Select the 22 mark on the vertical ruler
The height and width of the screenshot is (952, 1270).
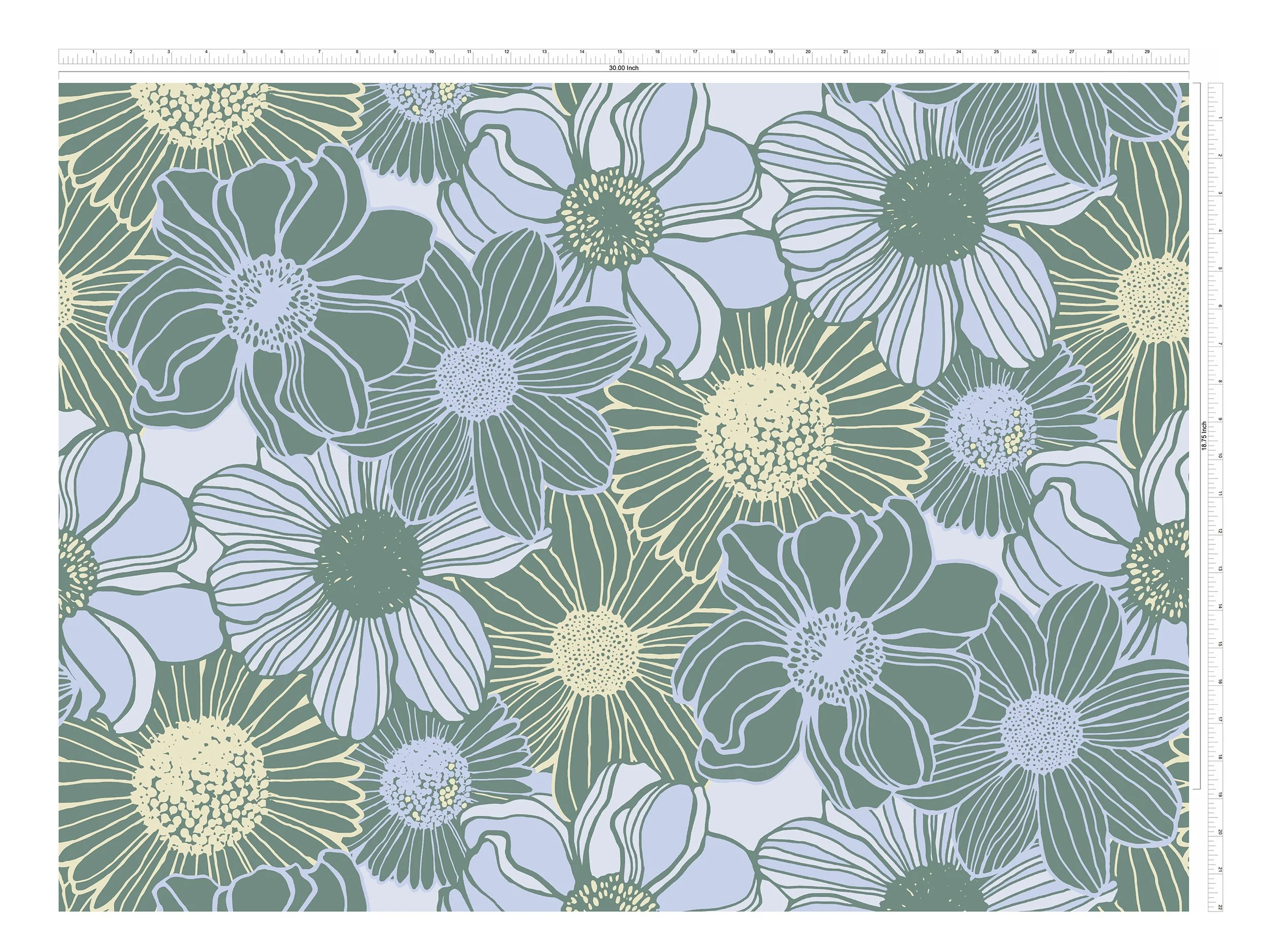pos(1220,907)
